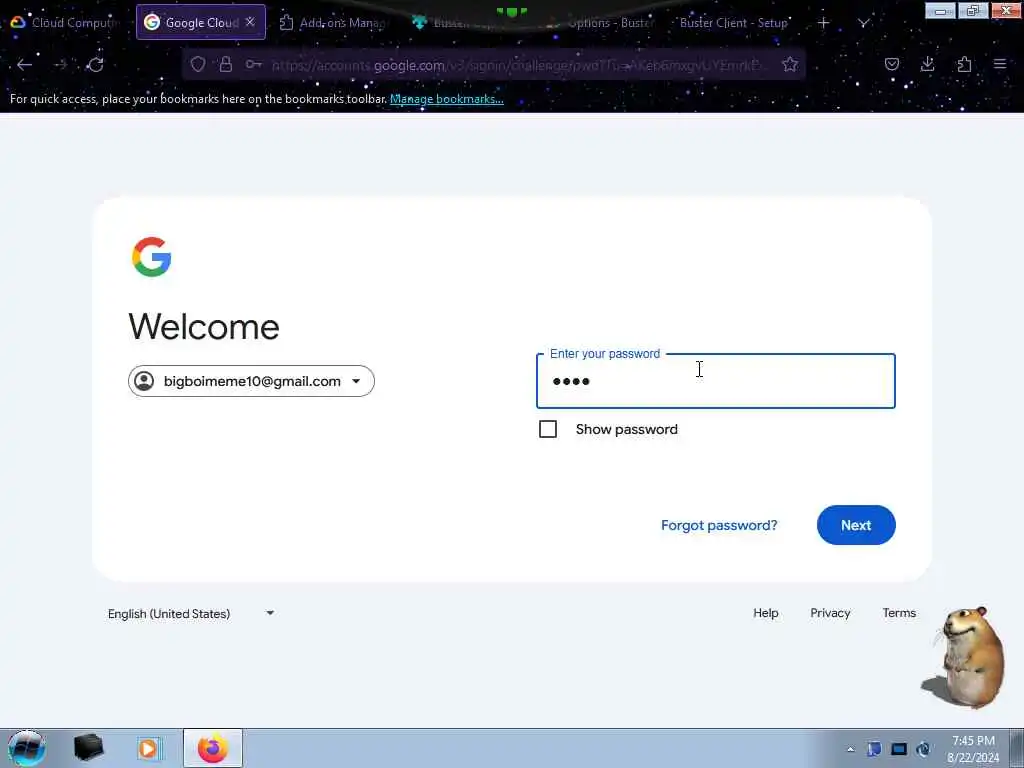This screenshot has width=1024, height=768.
Task: Open the black box taskbar app
Action: pyautogui.click(x=88, y=748)
